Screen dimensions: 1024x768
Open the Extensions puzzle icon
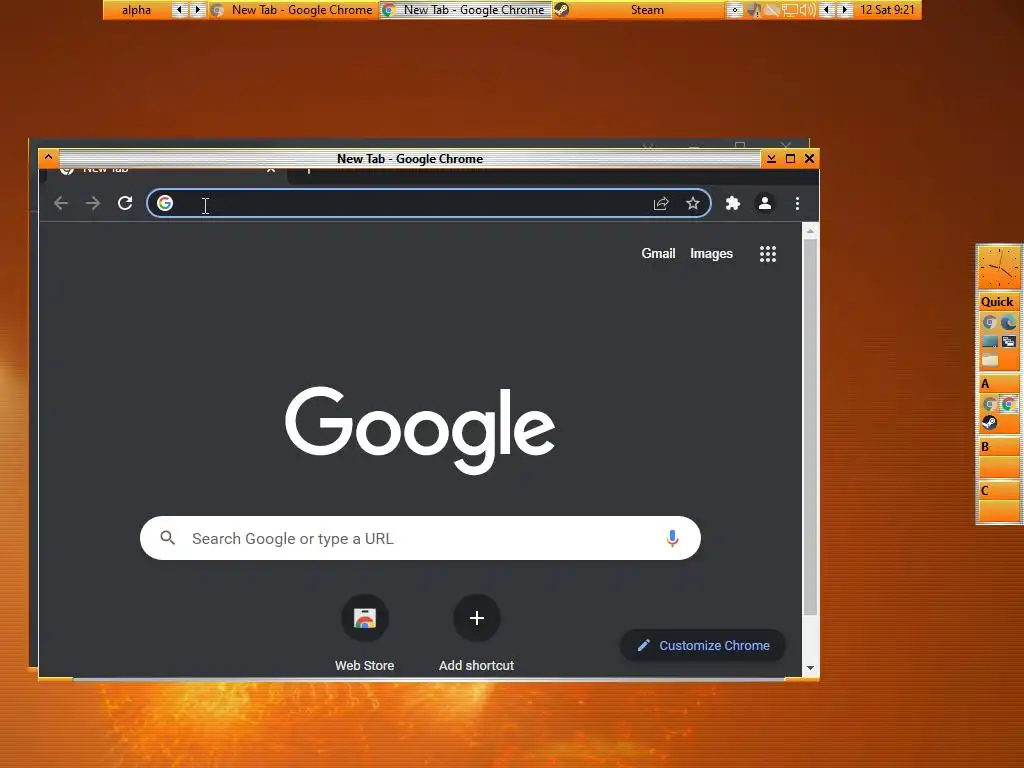point(733,204)
